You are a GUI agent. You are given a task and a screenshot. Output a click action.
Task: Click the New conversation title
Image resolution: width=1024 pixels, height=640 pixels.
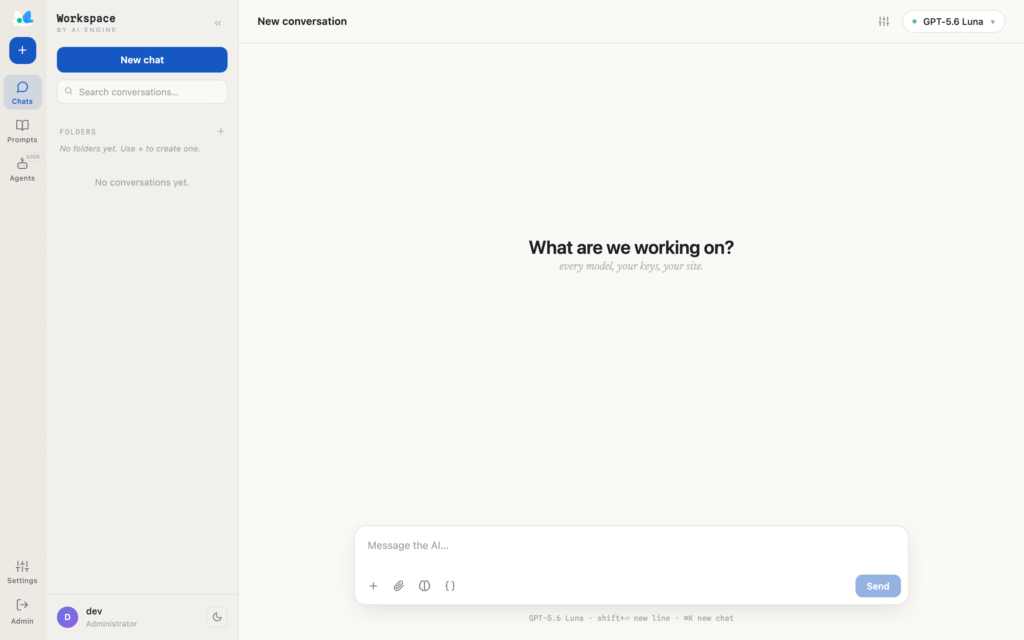click(302, 22)
